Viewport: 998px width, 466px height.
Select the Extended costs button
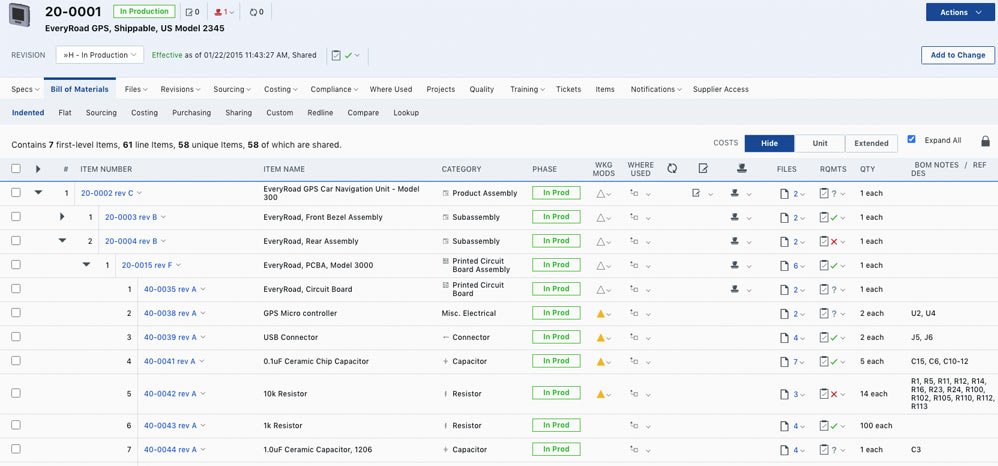871,143
